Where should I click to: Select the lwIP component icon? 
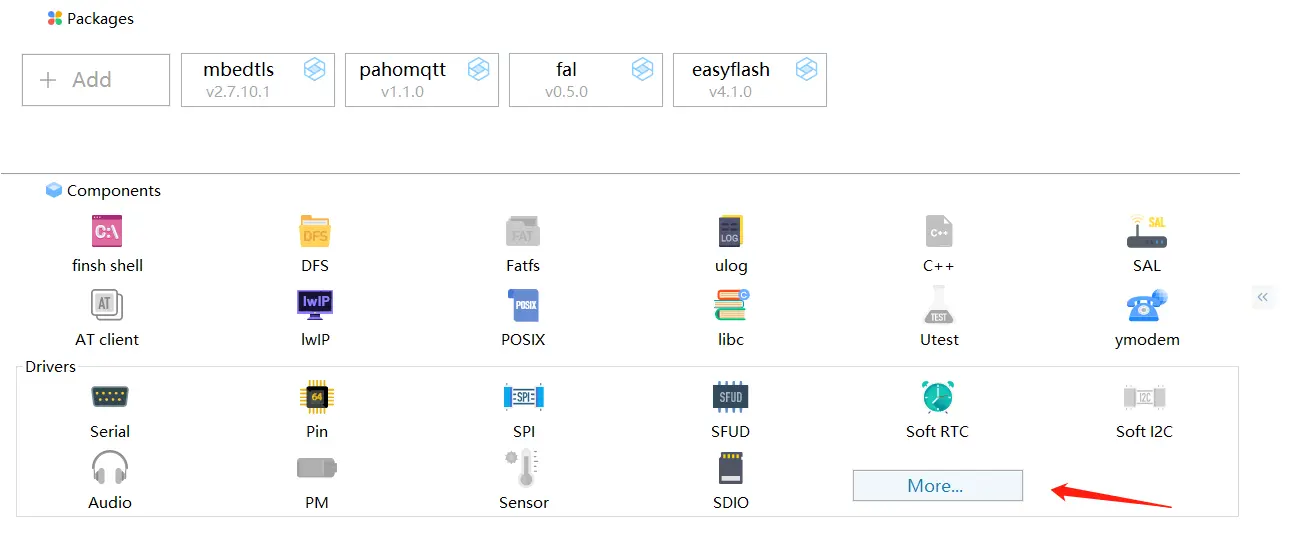[x=314, y=304]
